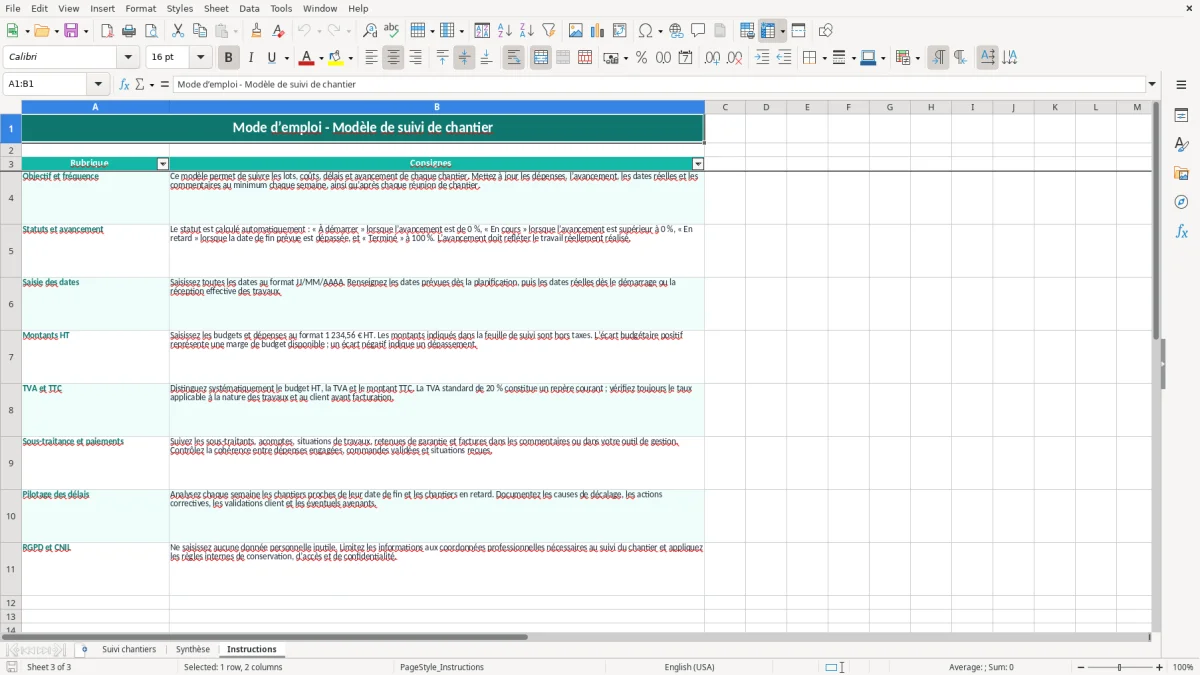The width and height of the screenshot is (1200, 675).
Task: Open the Consignes column filter dropdown
Action: tap(698, 163)
